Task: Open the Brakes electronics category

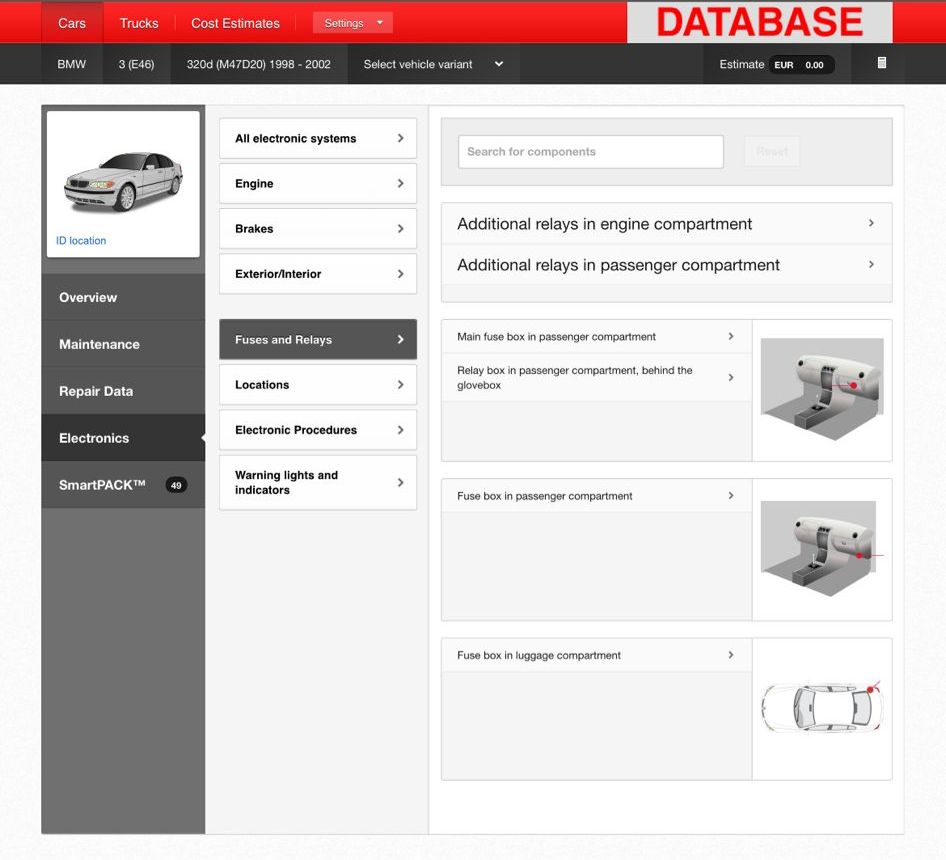Action: click(318, 229)
